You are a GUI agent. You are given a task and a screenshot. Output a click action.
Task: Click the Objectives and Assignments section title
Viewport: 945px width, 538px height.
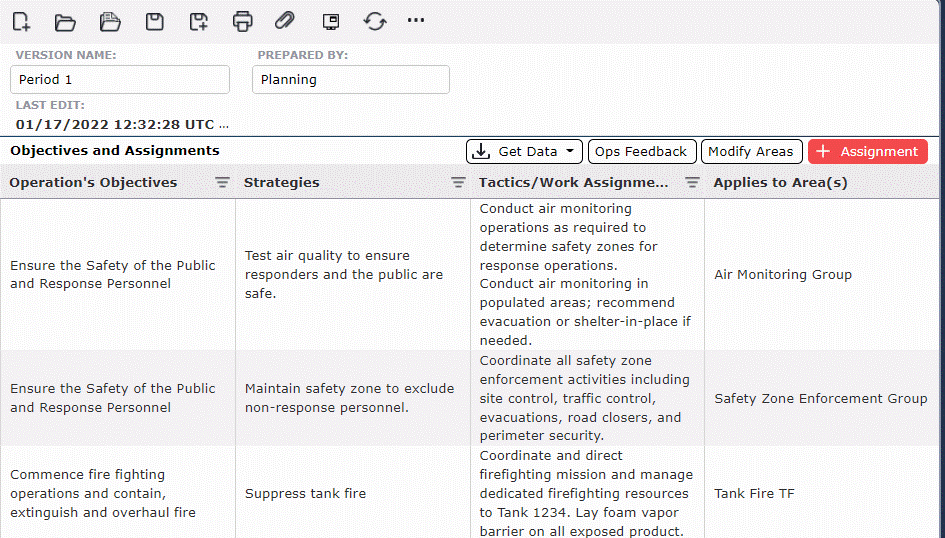(115, 151)
